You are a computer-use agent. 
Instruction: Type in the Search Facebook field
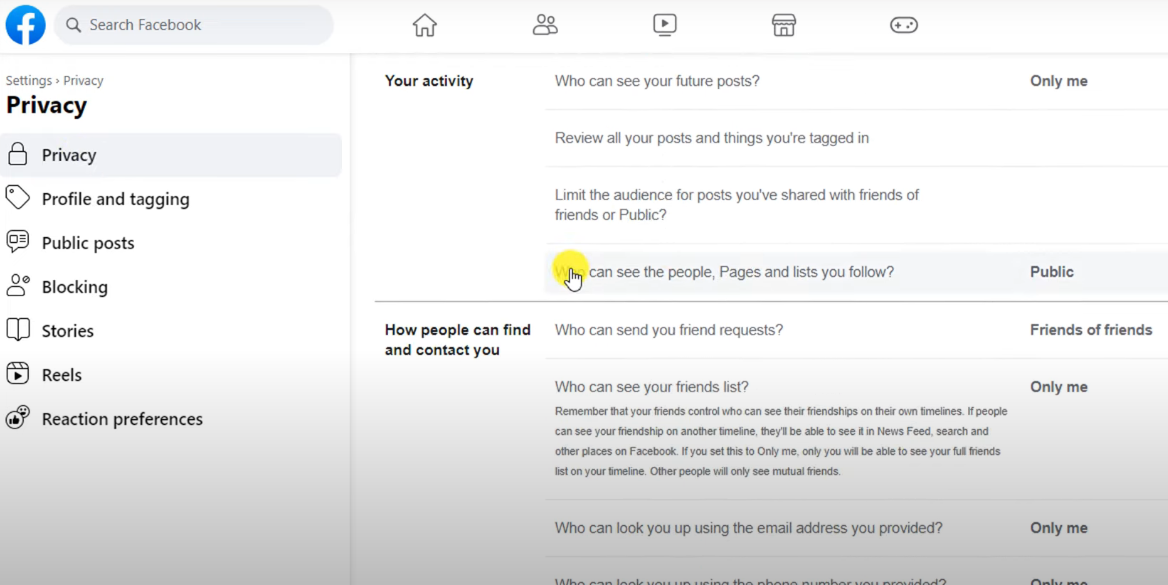point(200,25)
